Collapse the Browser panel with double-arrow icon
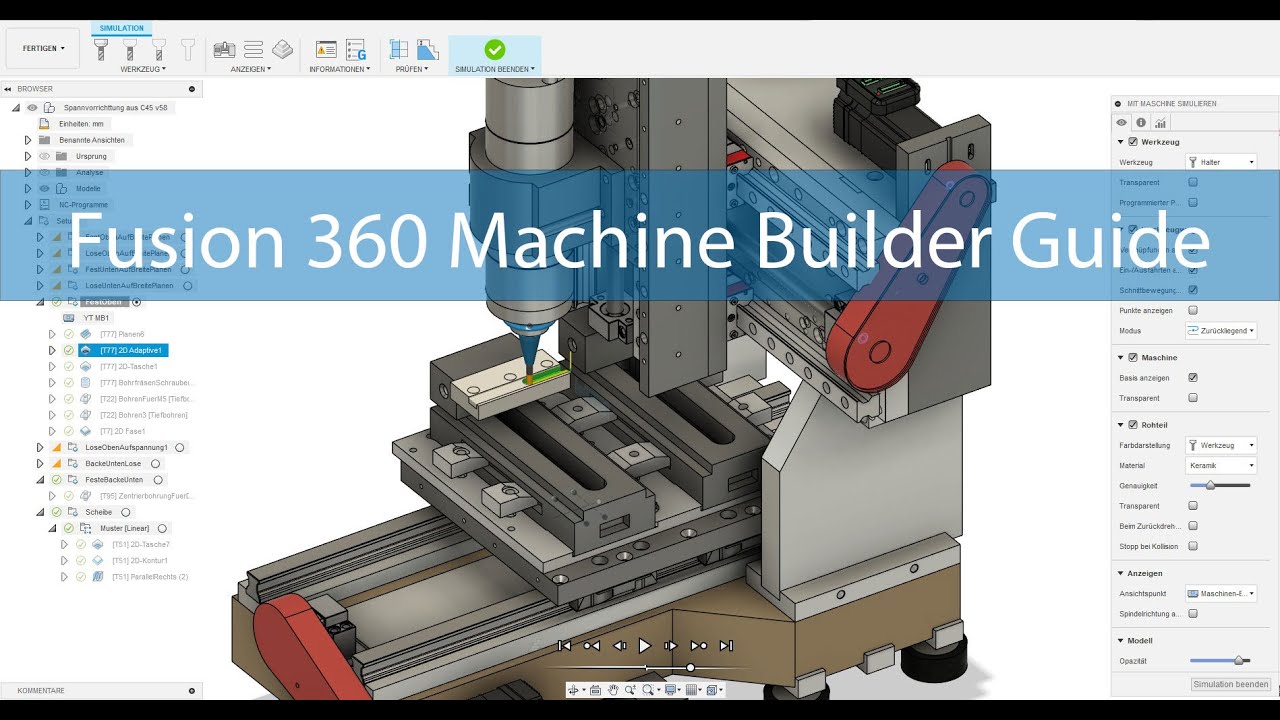The width and height of the screenshot is (1280, 720). point(9,89)
